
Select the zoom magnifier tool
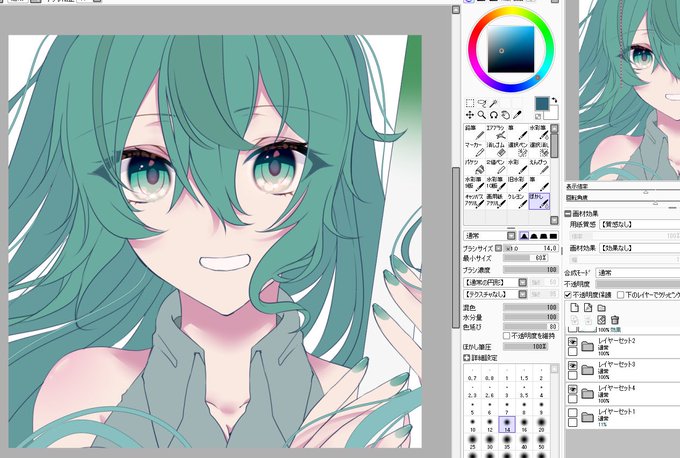pos(482,115)
